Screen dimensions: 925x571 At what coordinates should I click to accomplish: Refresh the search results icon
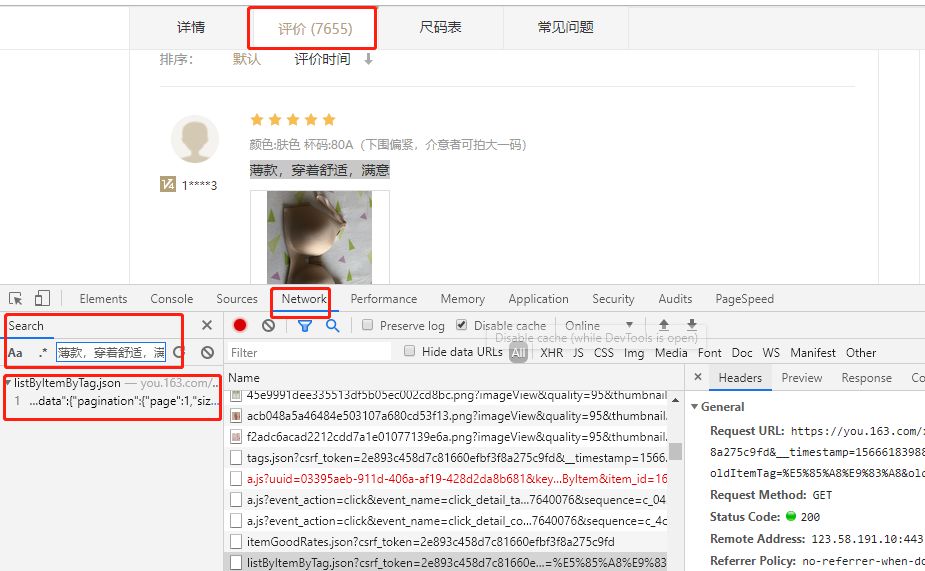pyautogui.click(x=179, y=353)
